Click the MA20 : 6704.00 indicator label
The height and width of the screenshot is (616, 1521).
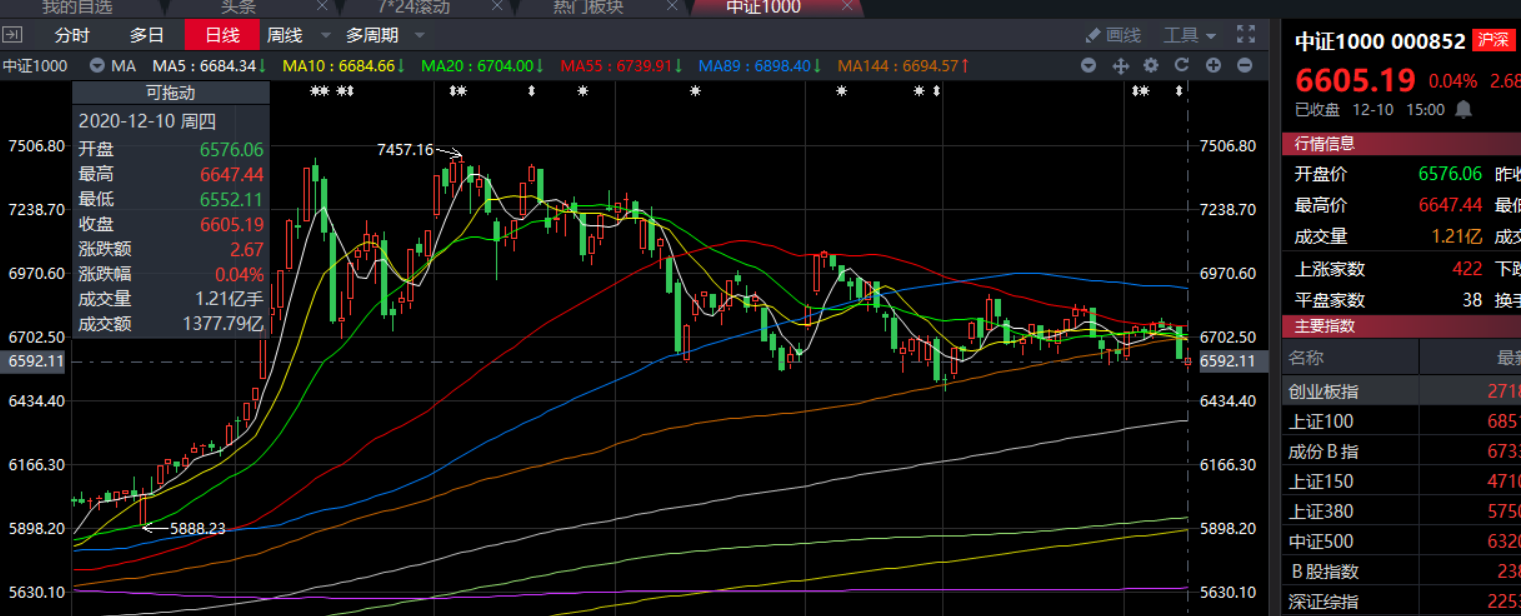(x=483, y=66)
